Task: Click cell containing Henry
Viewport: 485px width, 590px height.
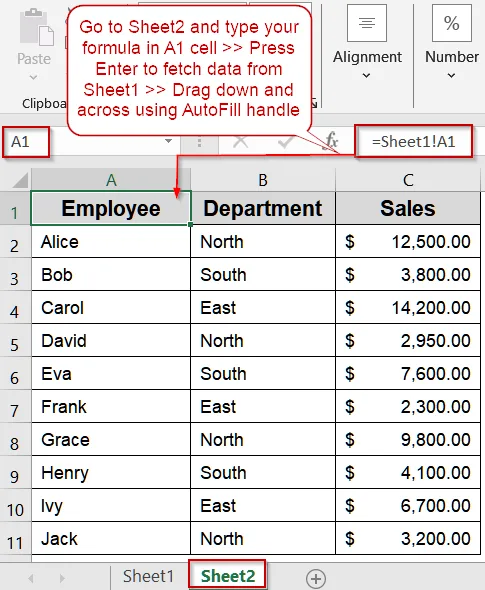Action: pyautogui.click(x=111, y=473)
